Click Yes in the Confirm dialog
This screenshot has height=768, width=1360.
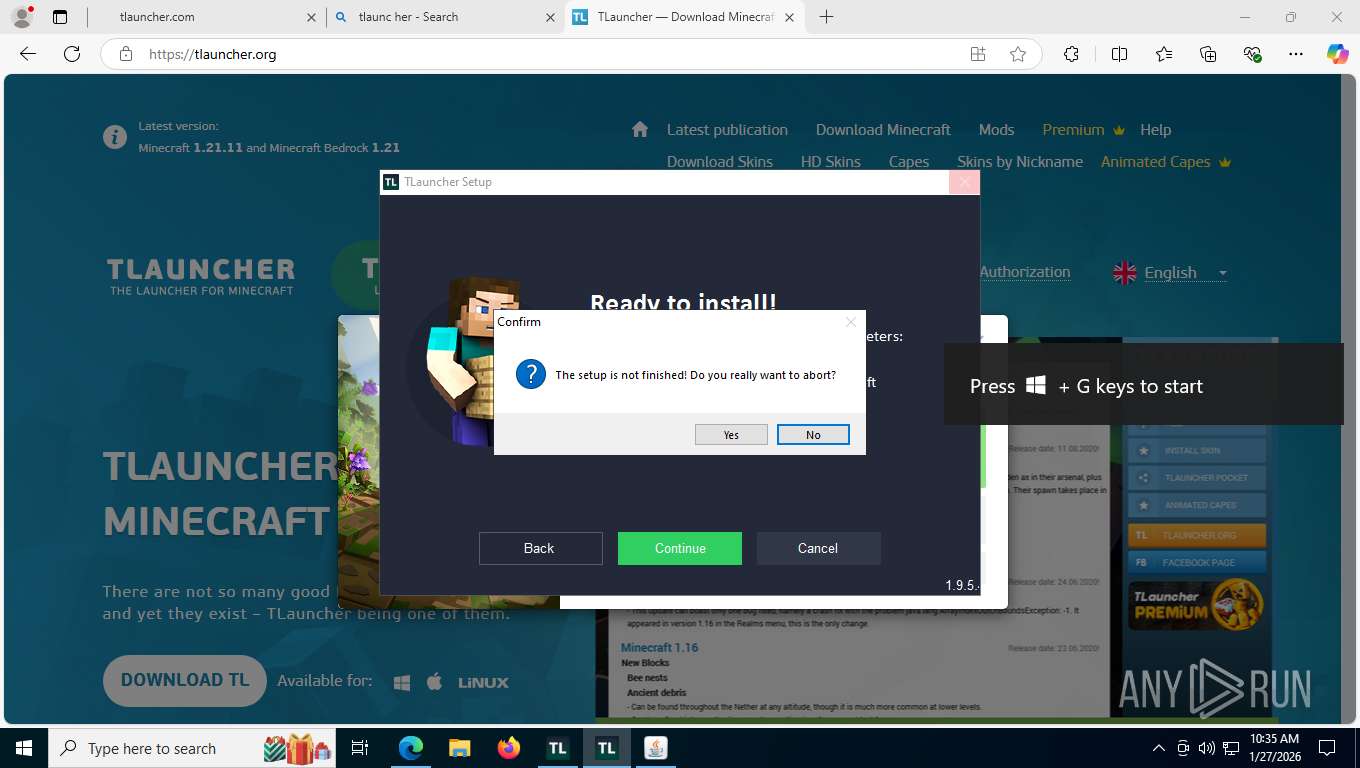[731, 435]
